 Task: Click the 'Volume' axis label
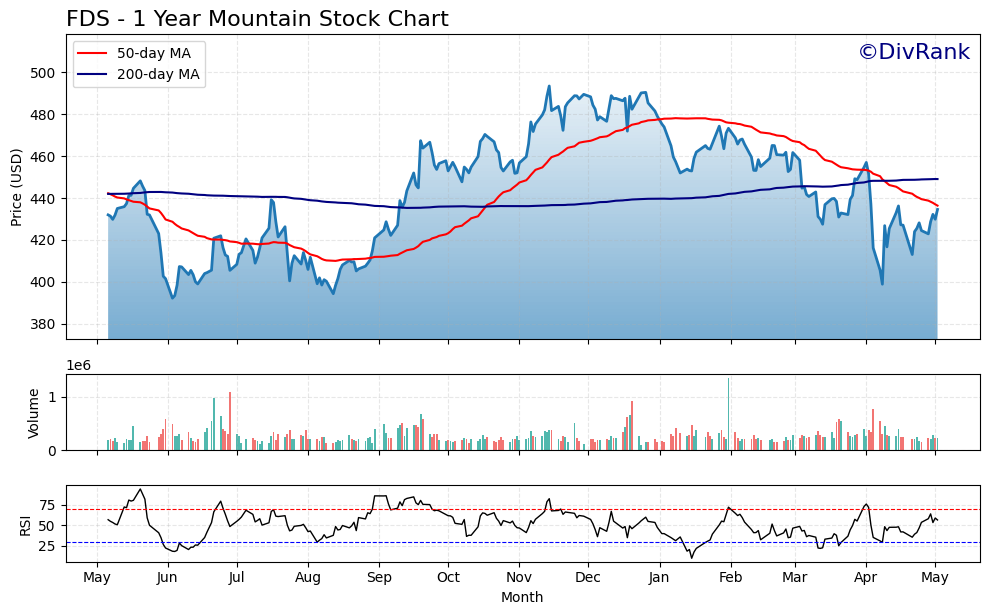tap(33, 413)
